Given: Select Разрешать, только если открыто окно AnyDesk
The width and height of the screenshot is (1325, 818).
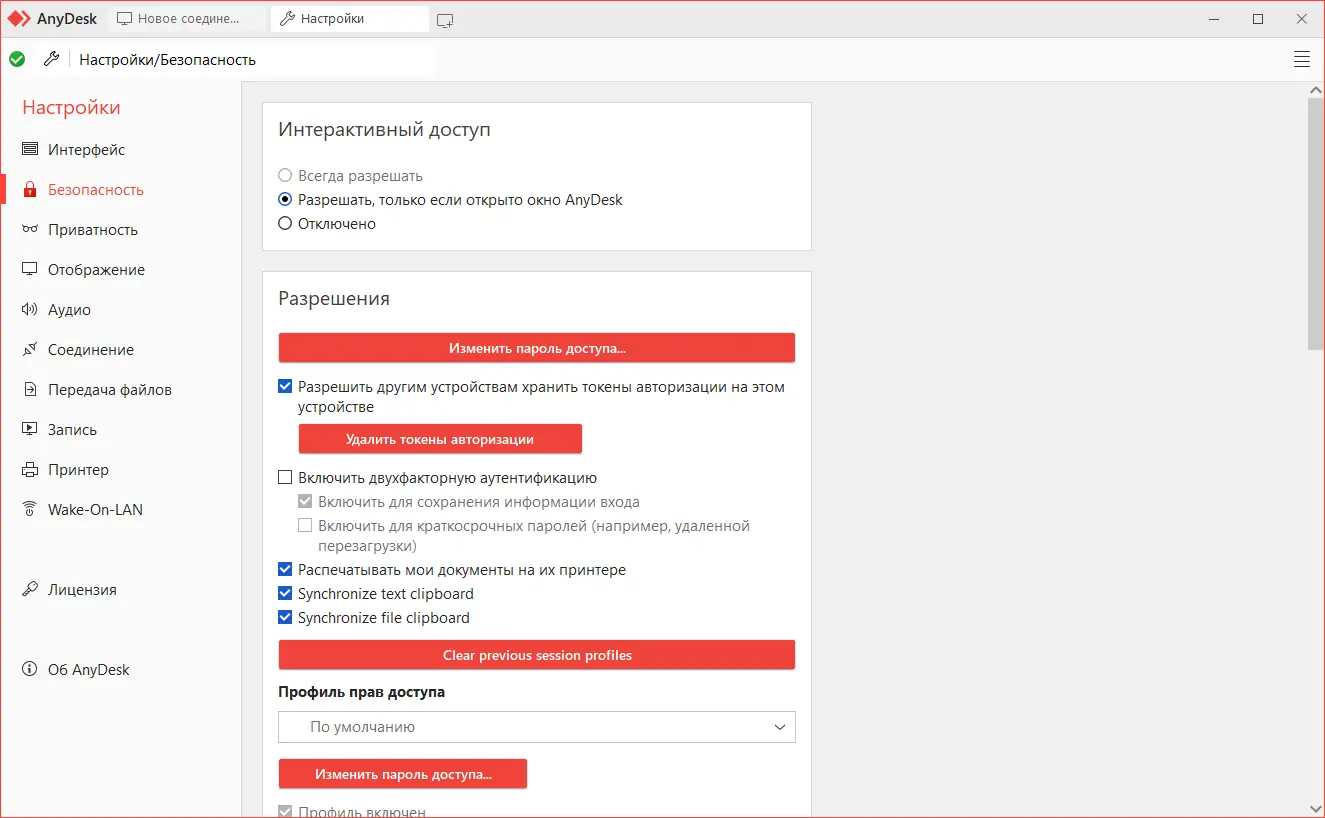Looking at the screenshot, I should coord(285,200).
